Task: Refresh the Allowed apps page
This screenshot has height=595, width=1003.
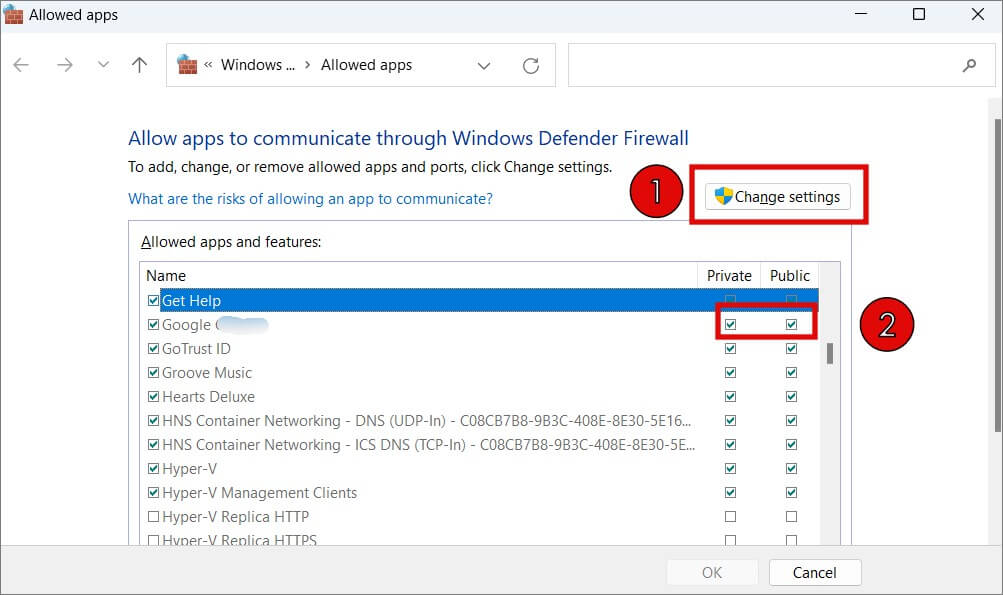Action: tap(531, 65)
